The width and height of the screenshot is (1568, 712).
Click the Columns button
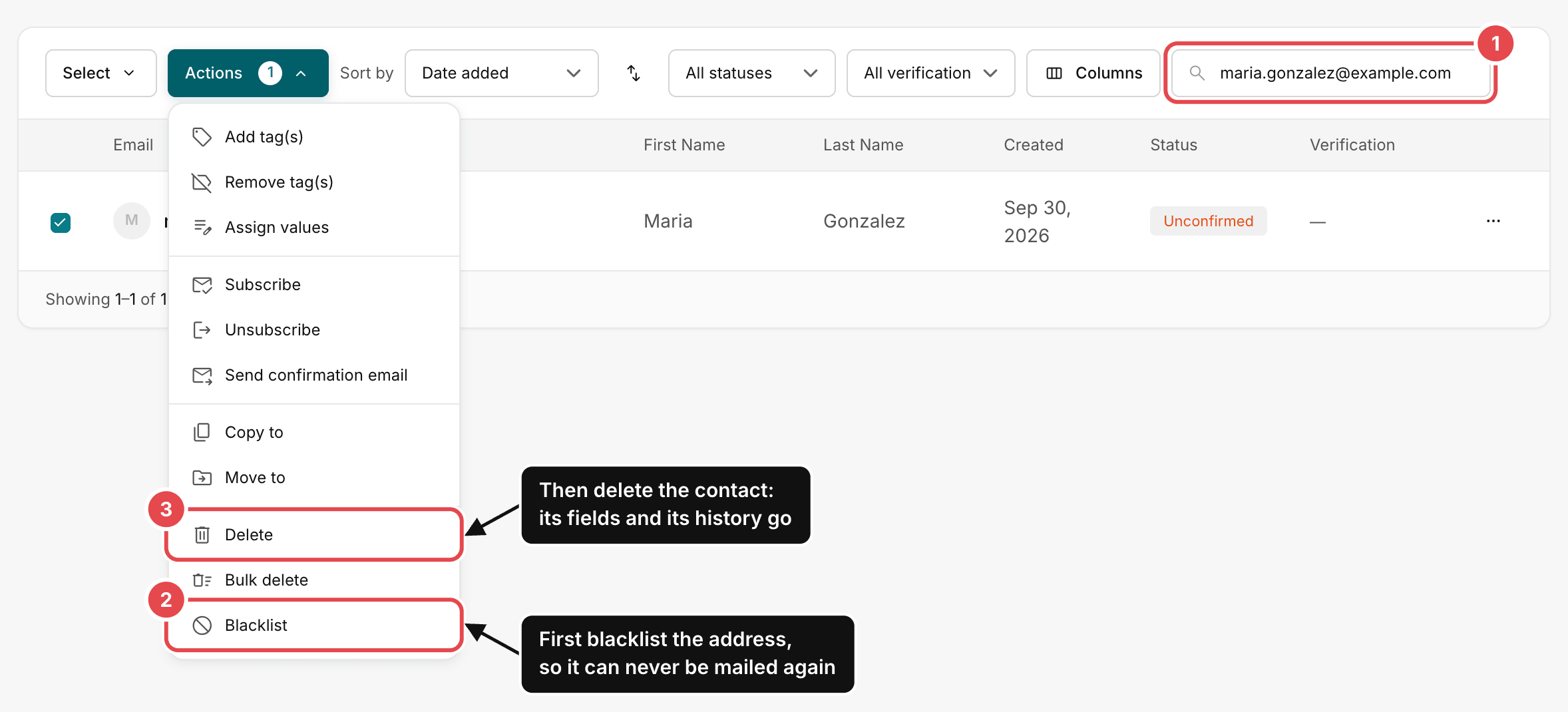[x=1093, y=73]
